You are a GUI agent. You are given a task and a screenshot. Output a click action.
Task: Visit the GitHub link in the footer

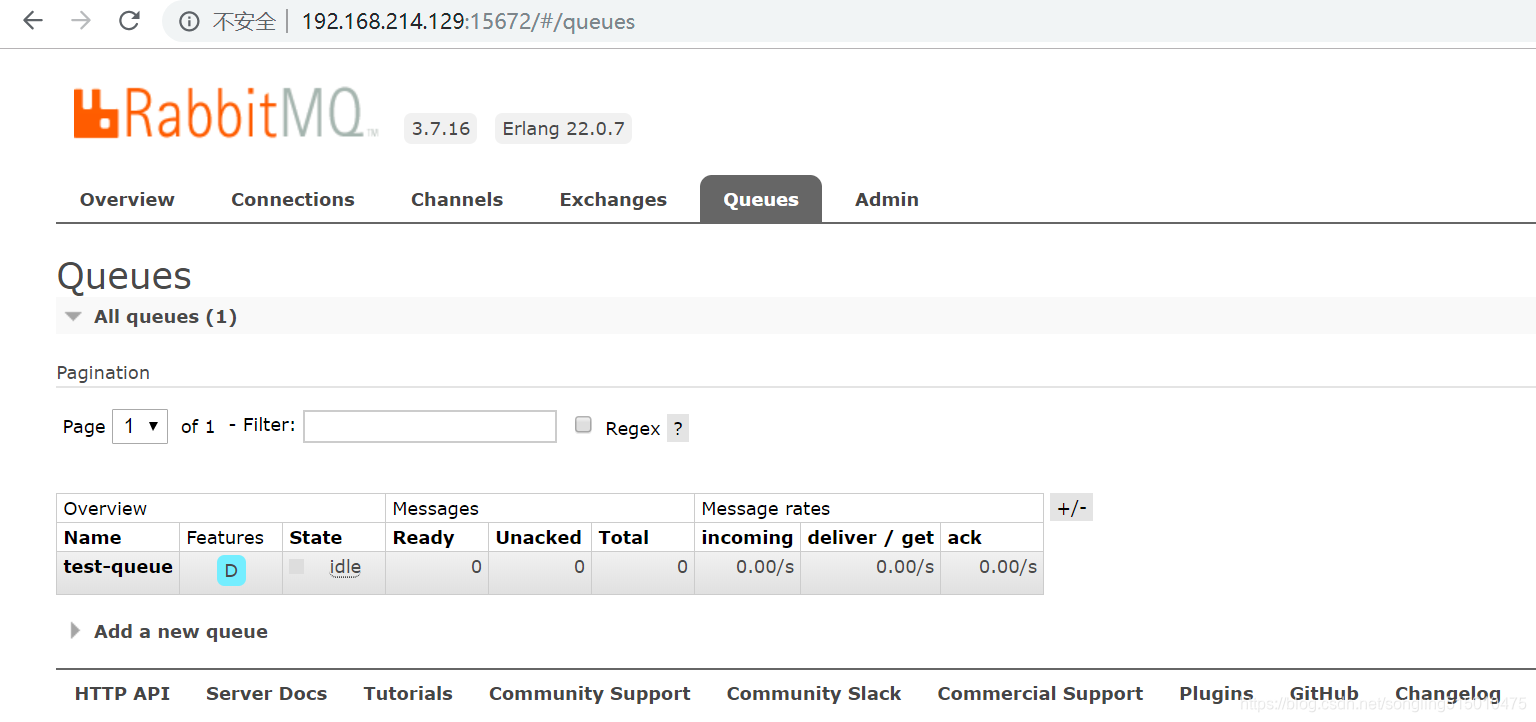tap(1324, 693)
